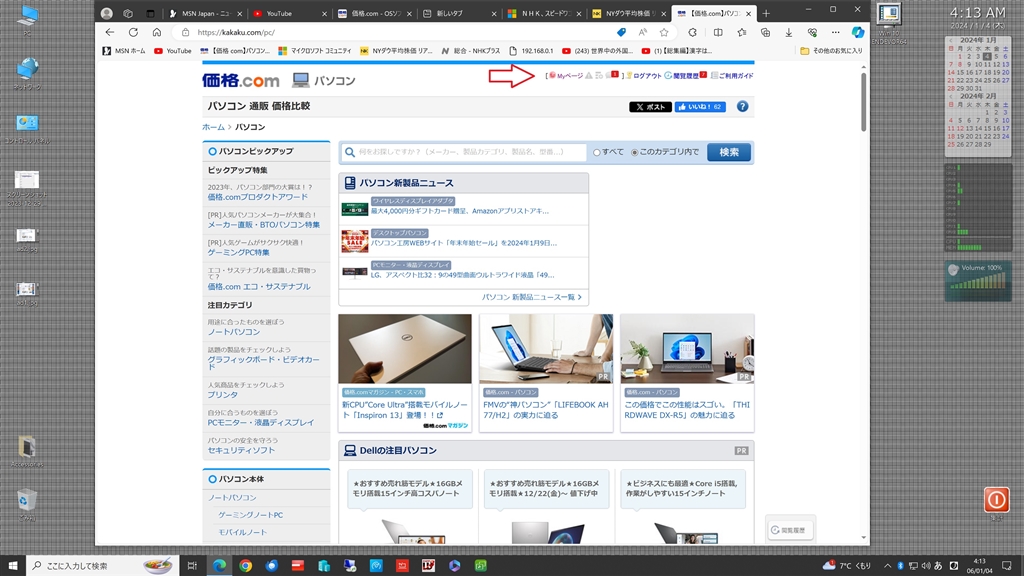1024x576 pixels.
Task: Open the 192.168.0.1 bookmark
Action: [x=531, y=50]
